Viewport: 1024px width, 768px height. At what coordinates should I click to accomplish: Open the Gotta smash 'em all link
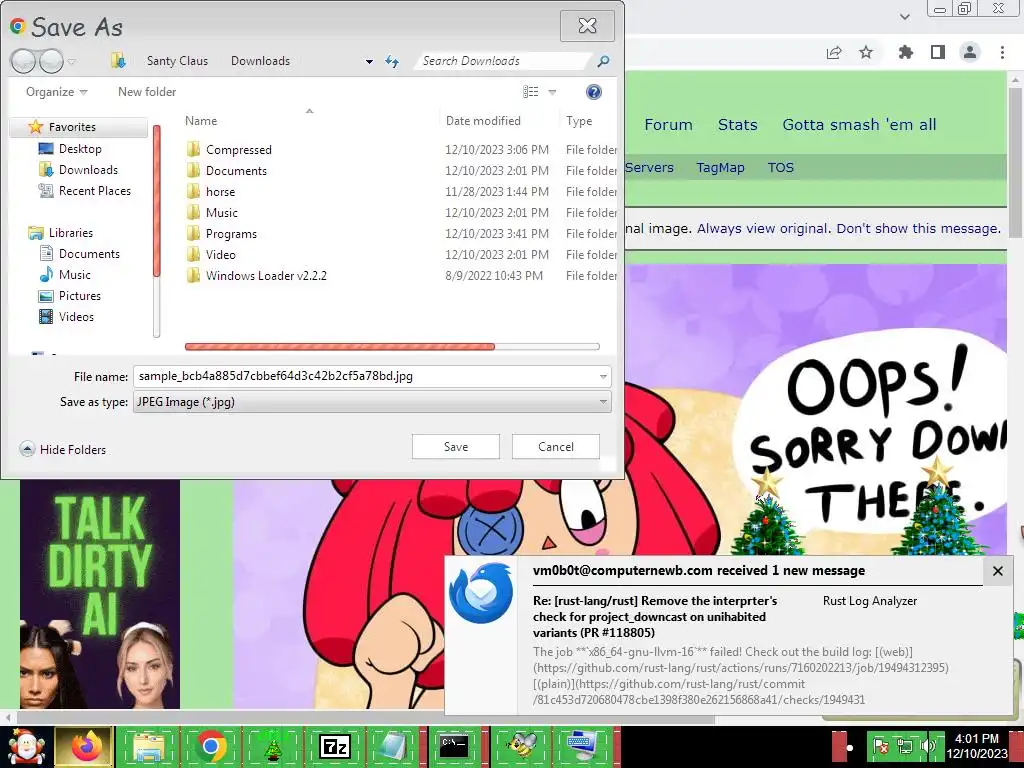(x=859, y=125)
